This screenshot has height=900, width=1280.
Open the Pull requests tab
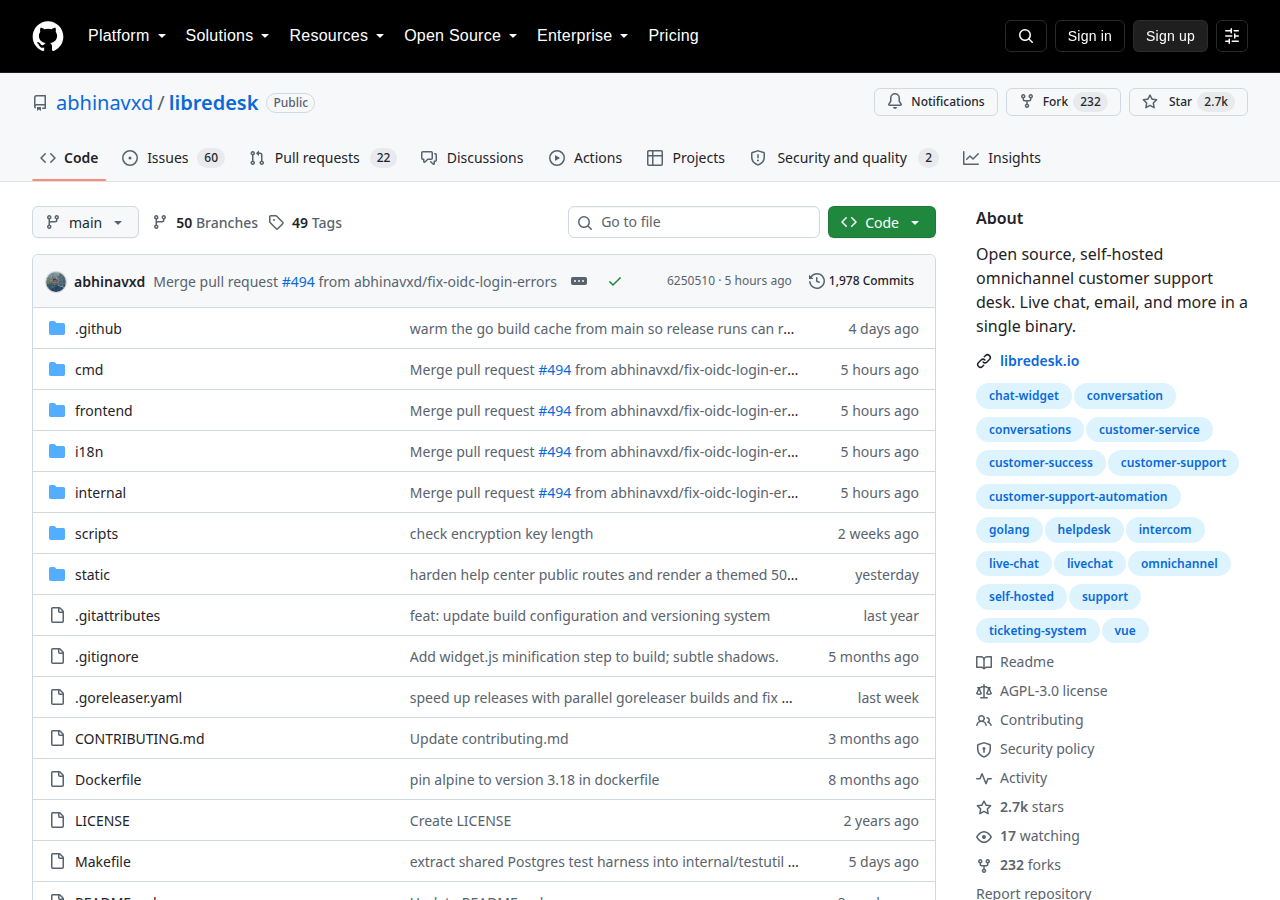323,158
